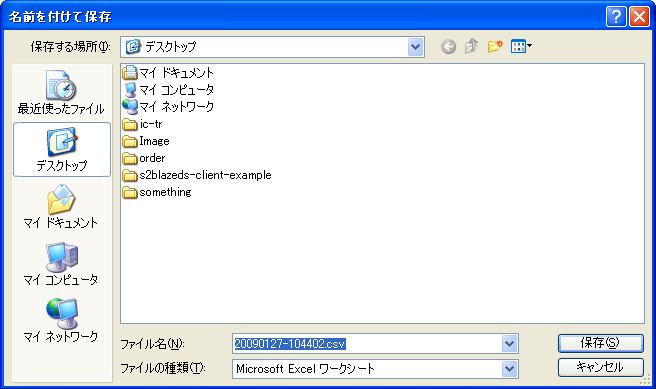
Task: Open the Views menu icon
Action: pyautogui.click(x=521, y=46)
